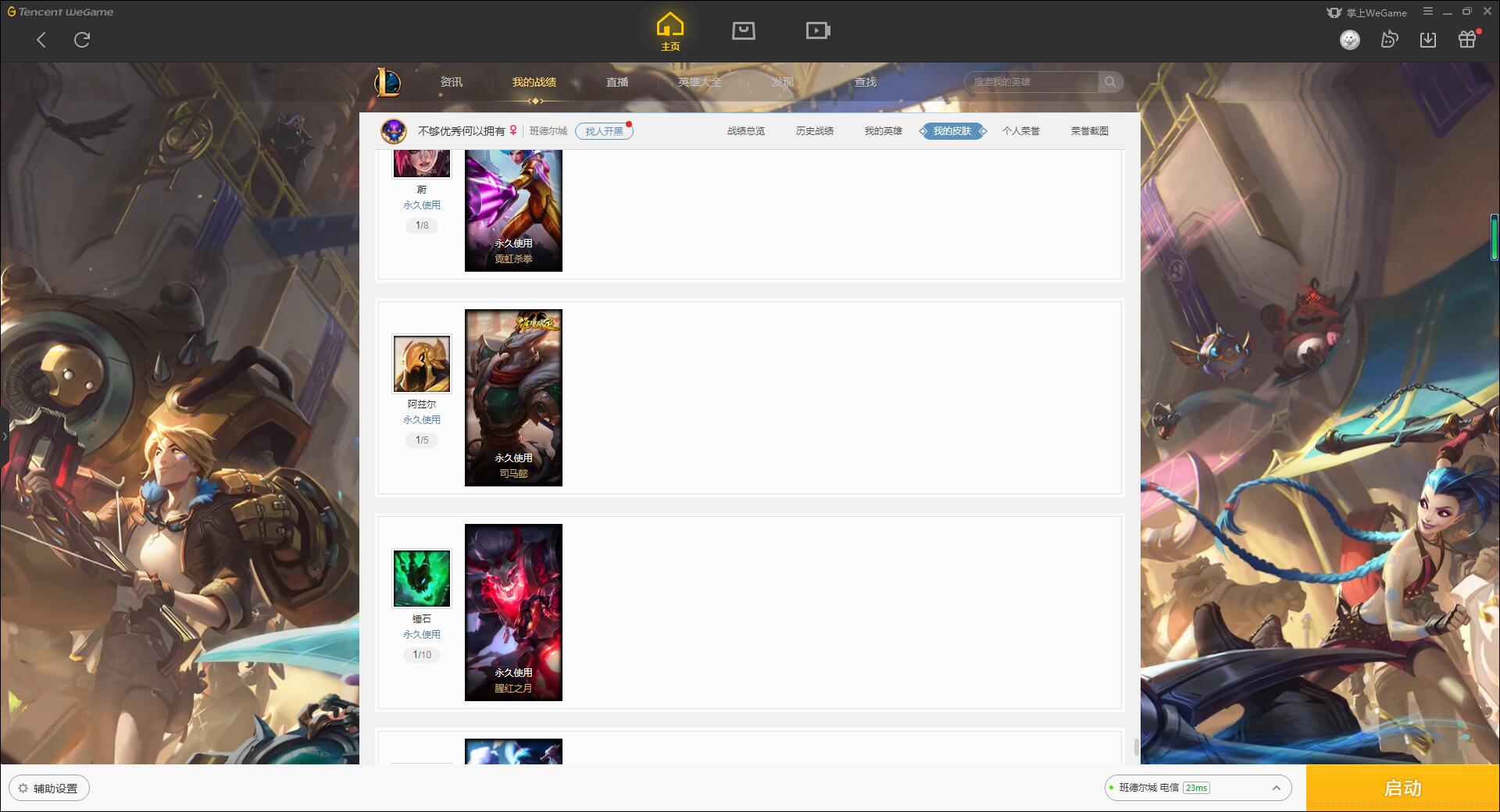
Task: Open the 司马懿 skin card
Action: pyautogui.click(x=513, y=397)
